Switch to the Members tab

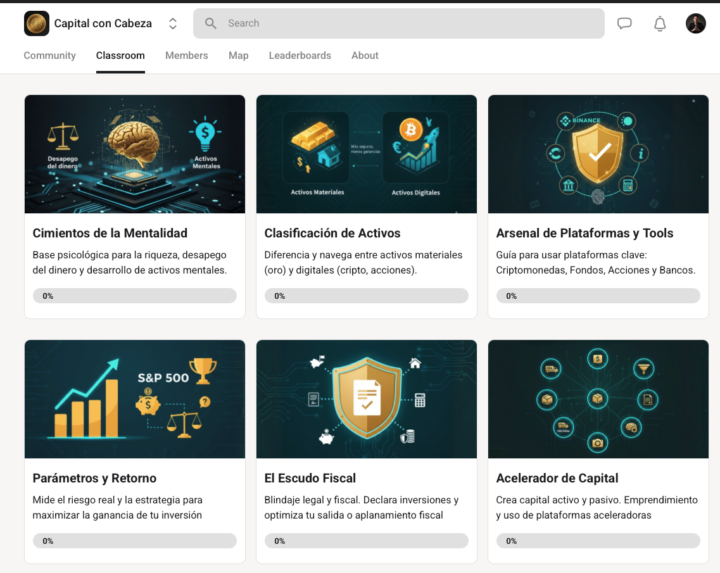click(x=186, y=56)
